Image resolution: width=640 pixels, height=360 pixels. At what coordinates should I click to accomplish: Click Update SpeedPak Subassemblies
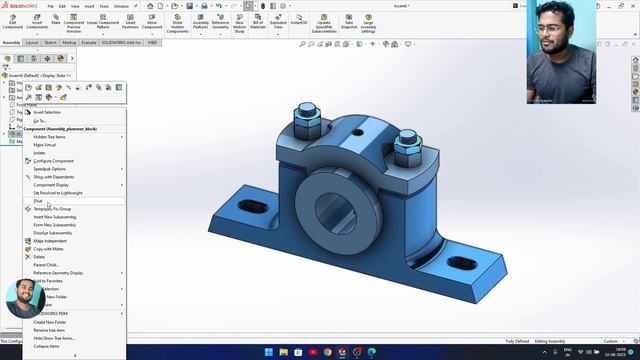pyautogui.click(x=324, y=24)
